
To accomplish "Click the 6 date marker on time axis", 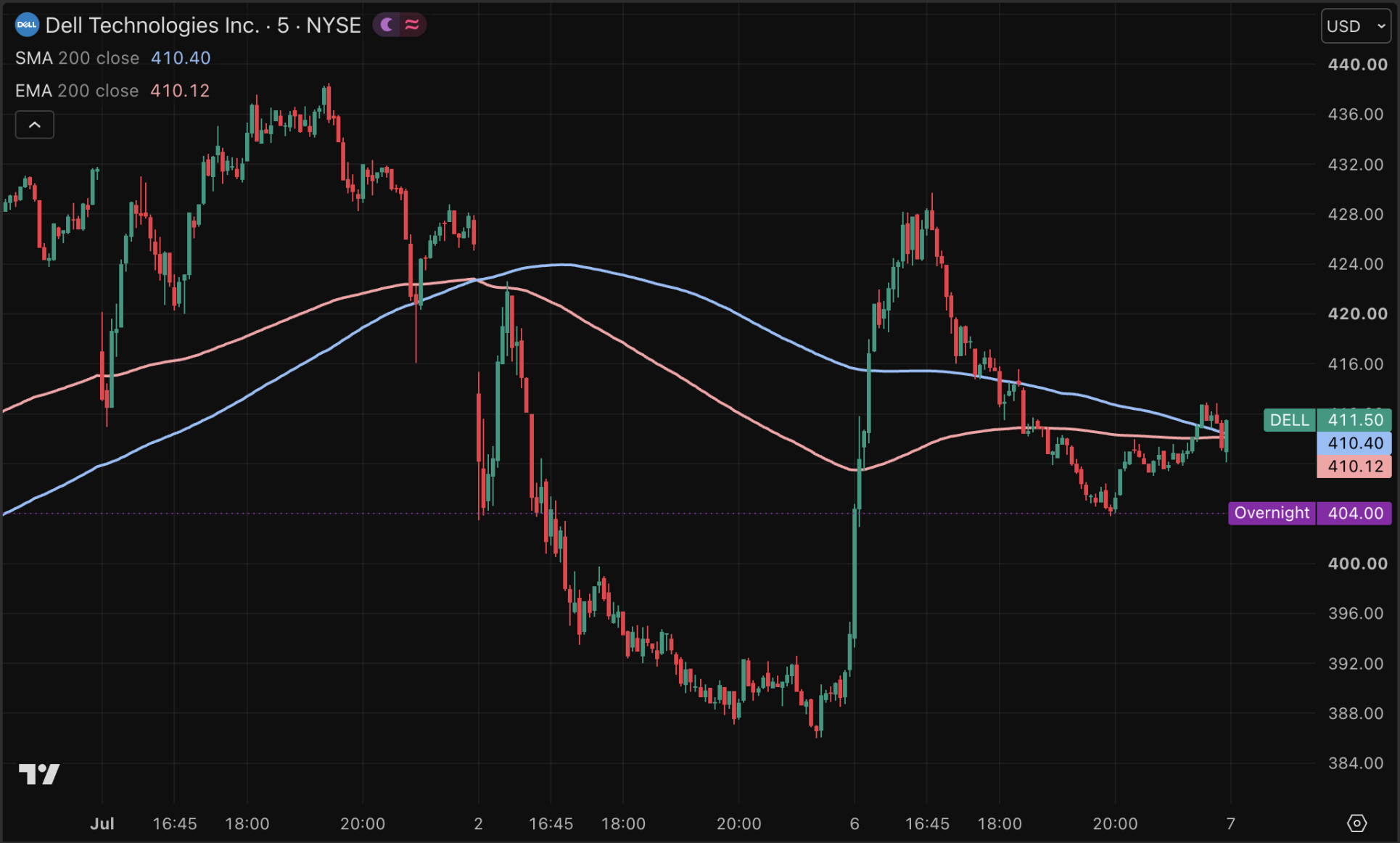I will click(x=855, y=823).
